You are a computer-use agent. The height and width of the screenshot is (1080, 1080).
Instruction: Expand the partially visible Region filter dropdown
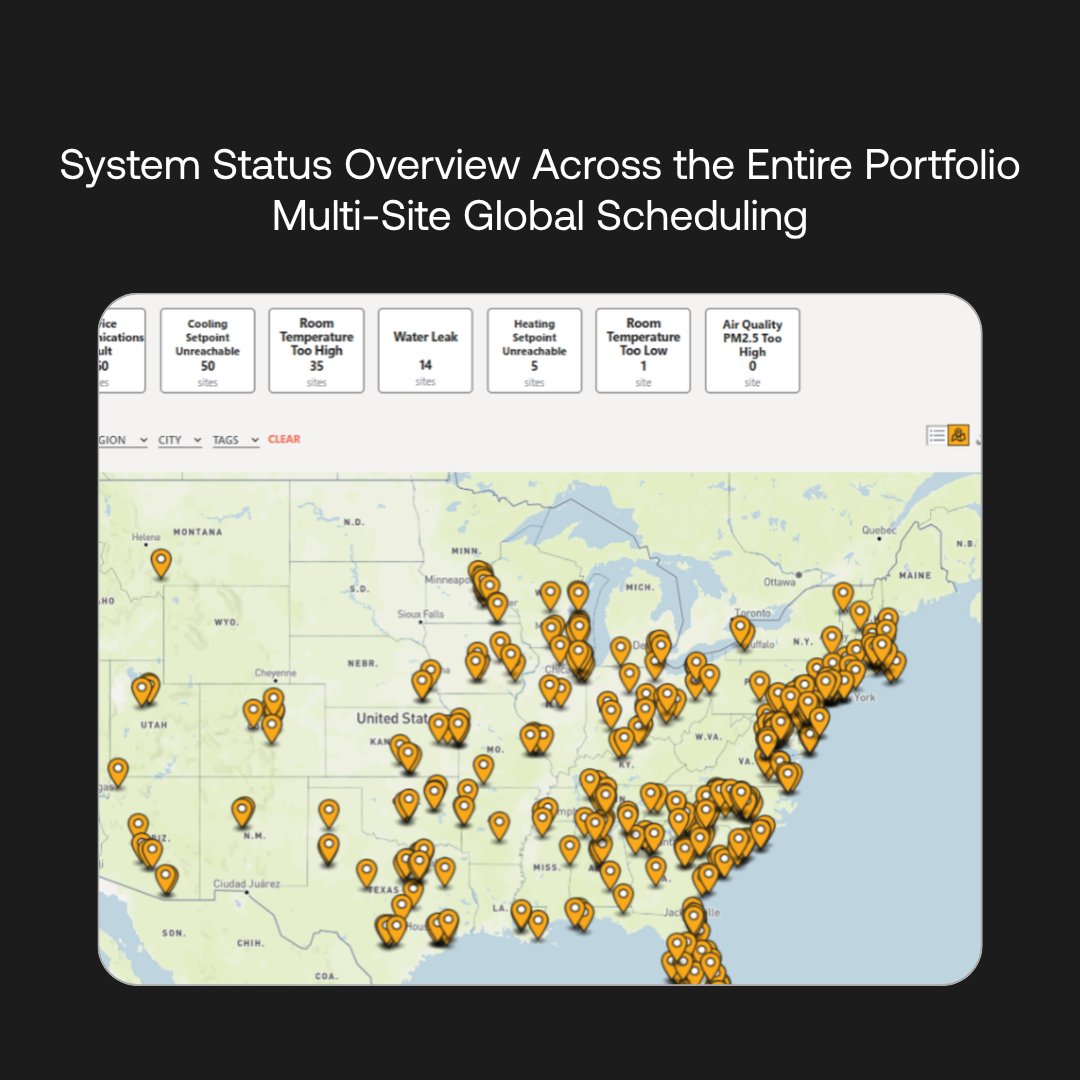123,440
